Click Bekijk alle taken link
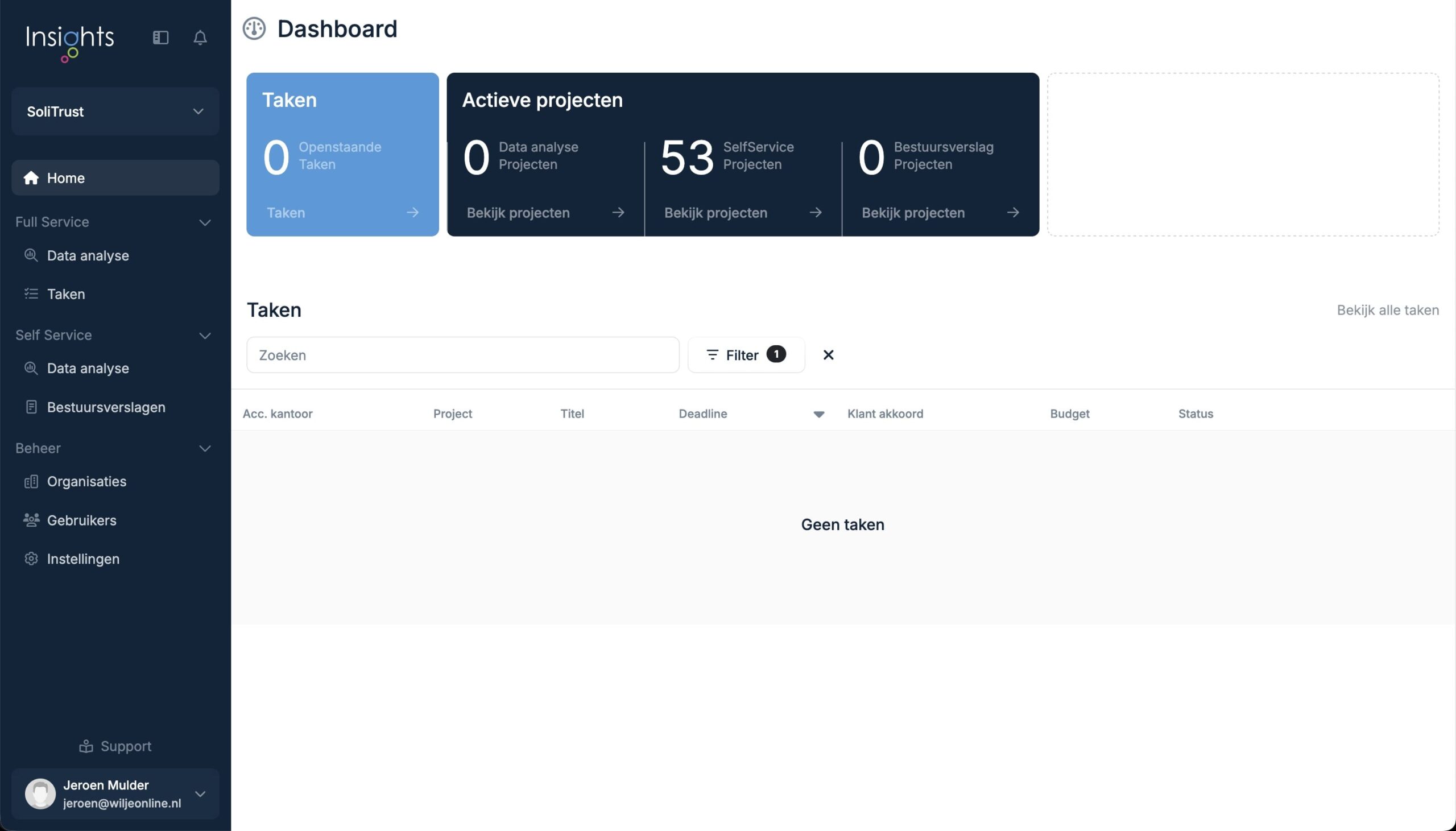The width and height of the screenshot is (1456, 831). click(x=1388, y=310)
